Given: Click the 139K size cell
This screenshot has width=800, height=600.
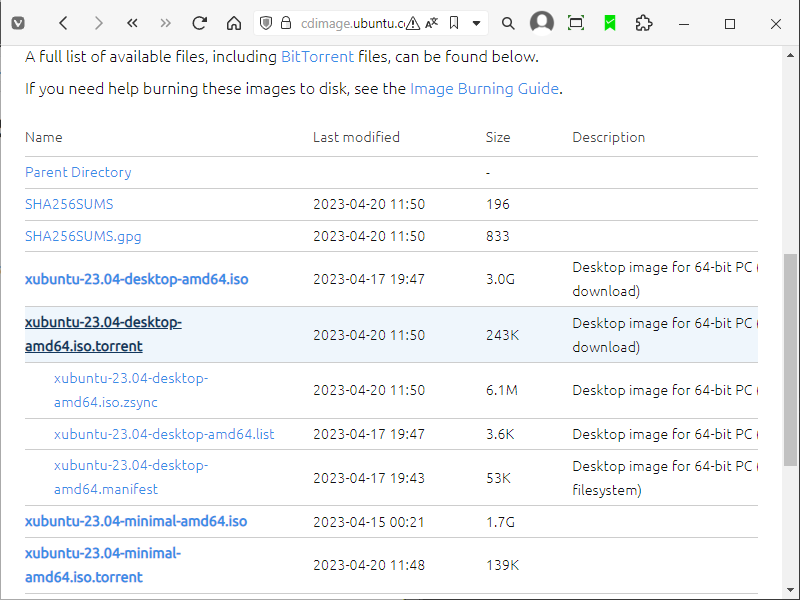Looking at the screenshot, I should tap(503, 565).
